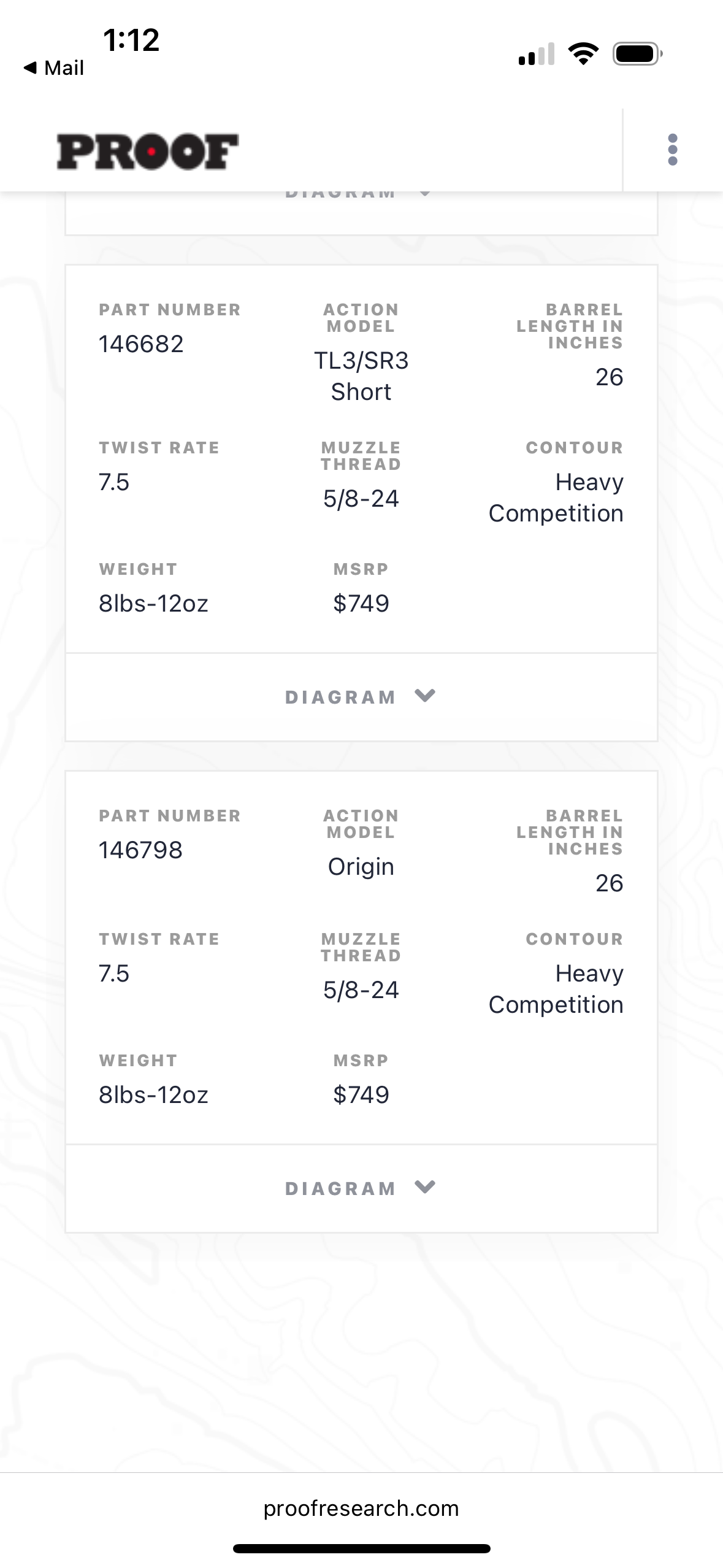Viewport: 723px width, 1568px height.
Task: Tap the 5/8-24 muzzle thread in the Origin card
Action: pyautogui.click(x=361, y=990)
